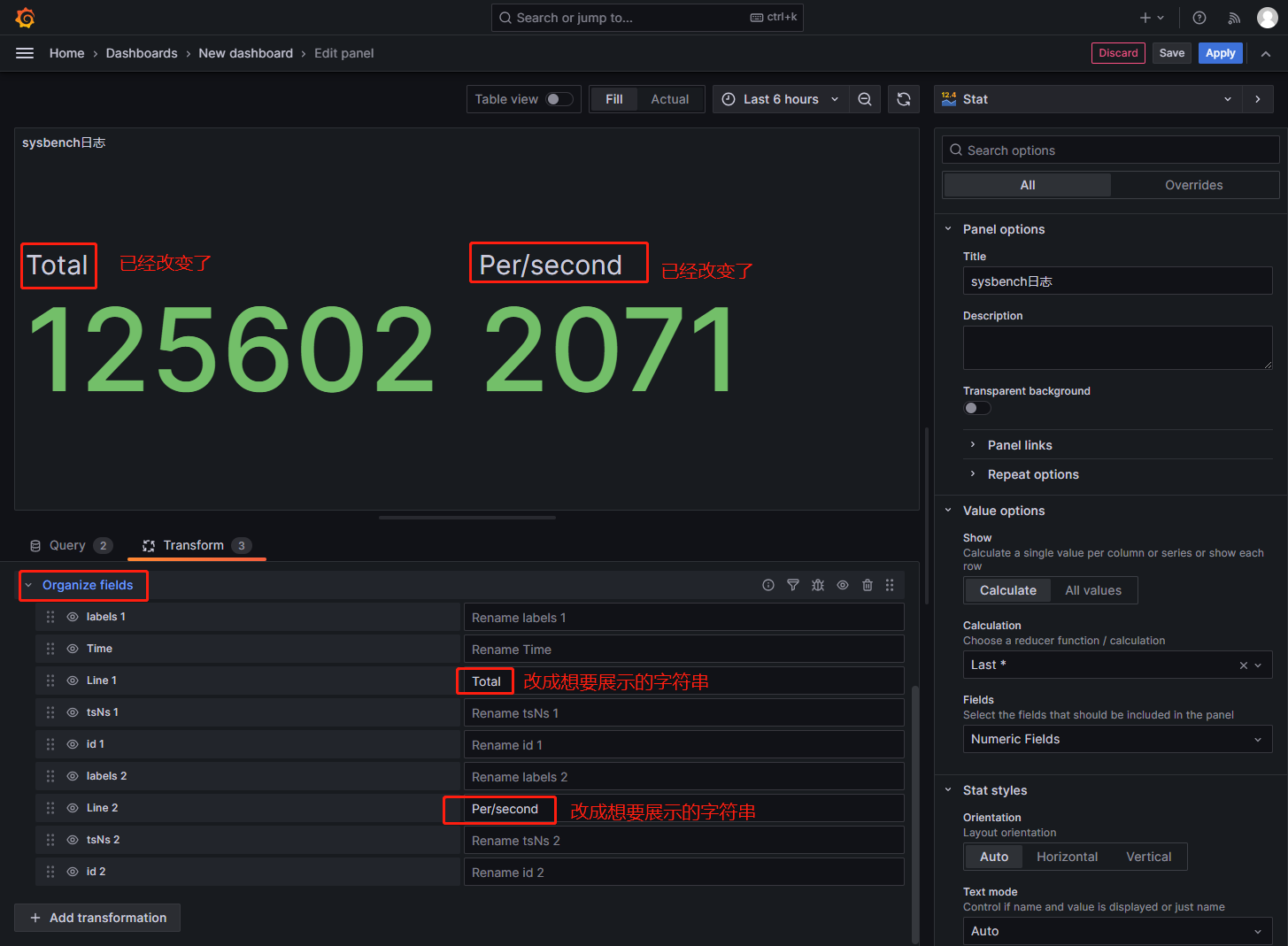This screenshot has width=1288, height=946.
Task: Hide the Line 1 field
Action: [x=73, y=681]
